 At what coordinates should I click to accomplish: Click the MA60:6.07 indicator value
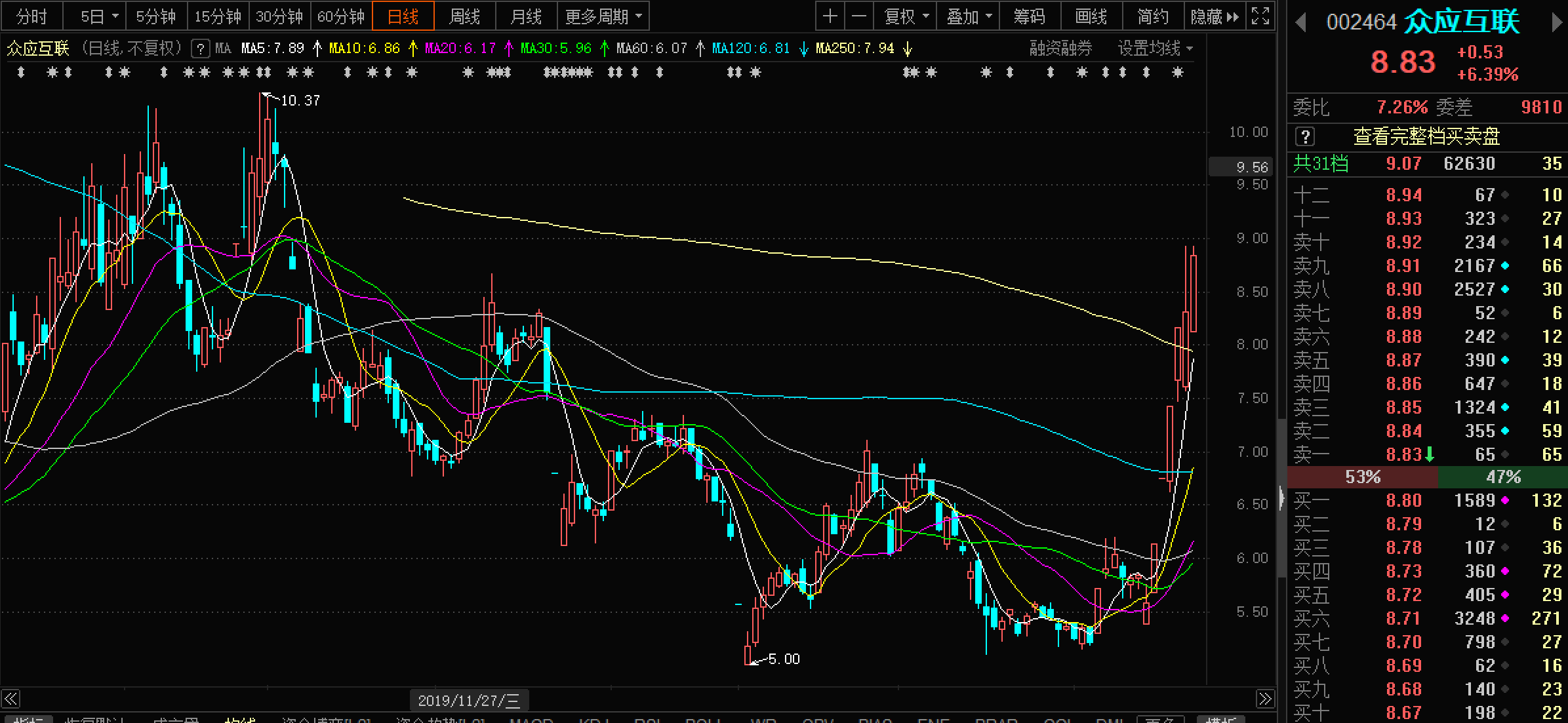651,49
